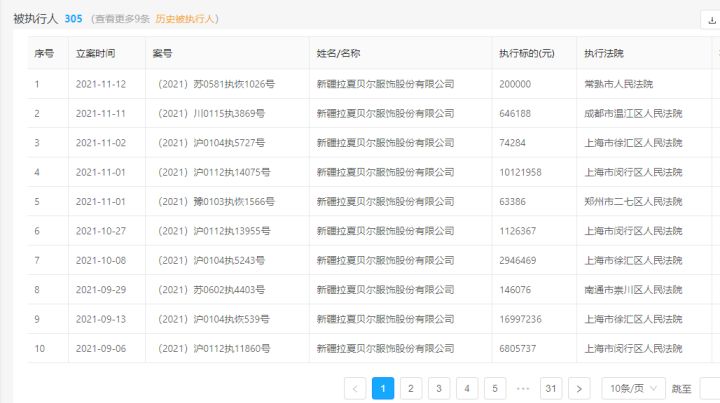Click filing date 2021-09-06
This screenshot has width=720, height=403.
tap(101, 348)
